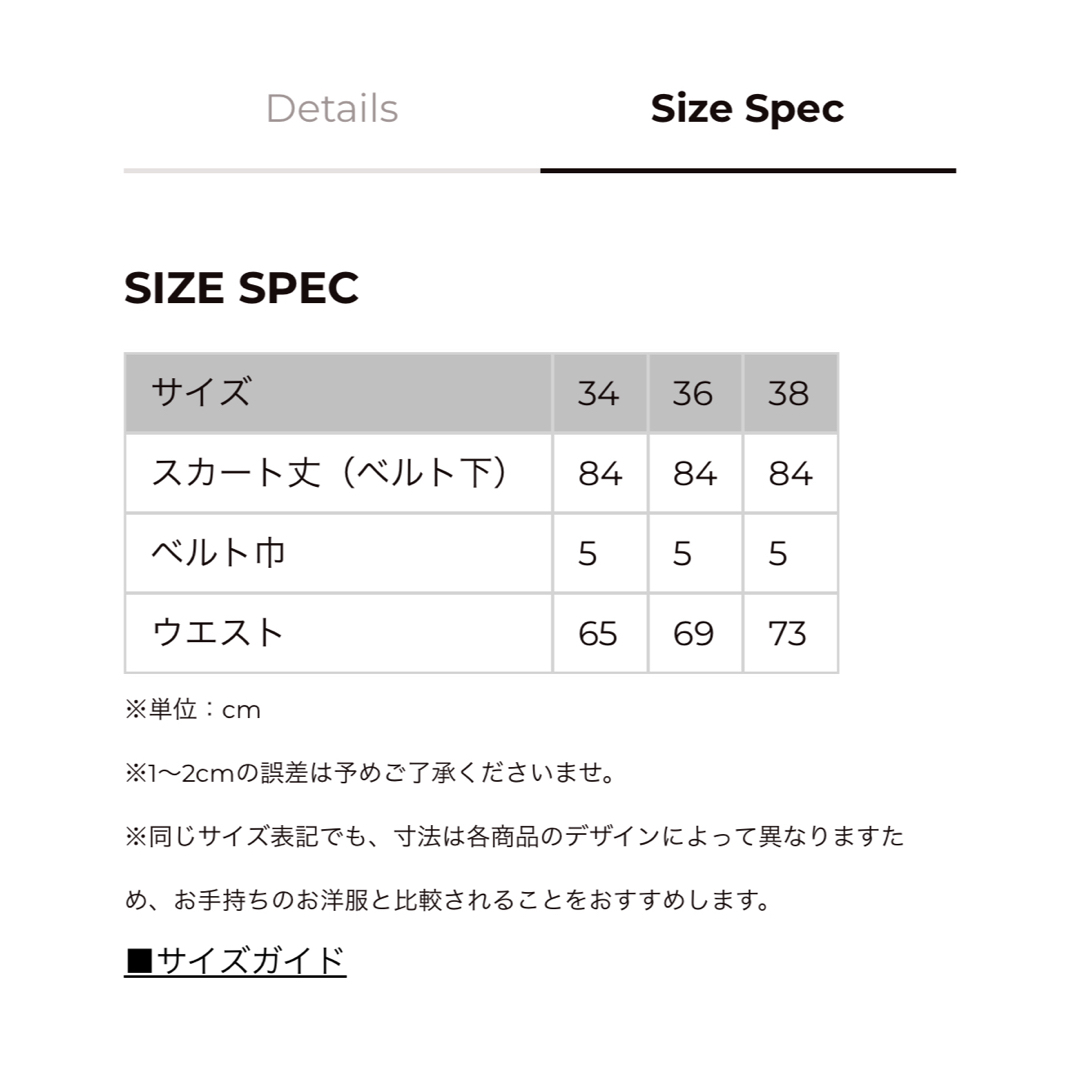Screen dimensions: 1080x1080
Task: Click the 同じサイズ表記でも note text
Action: [515, 868]
